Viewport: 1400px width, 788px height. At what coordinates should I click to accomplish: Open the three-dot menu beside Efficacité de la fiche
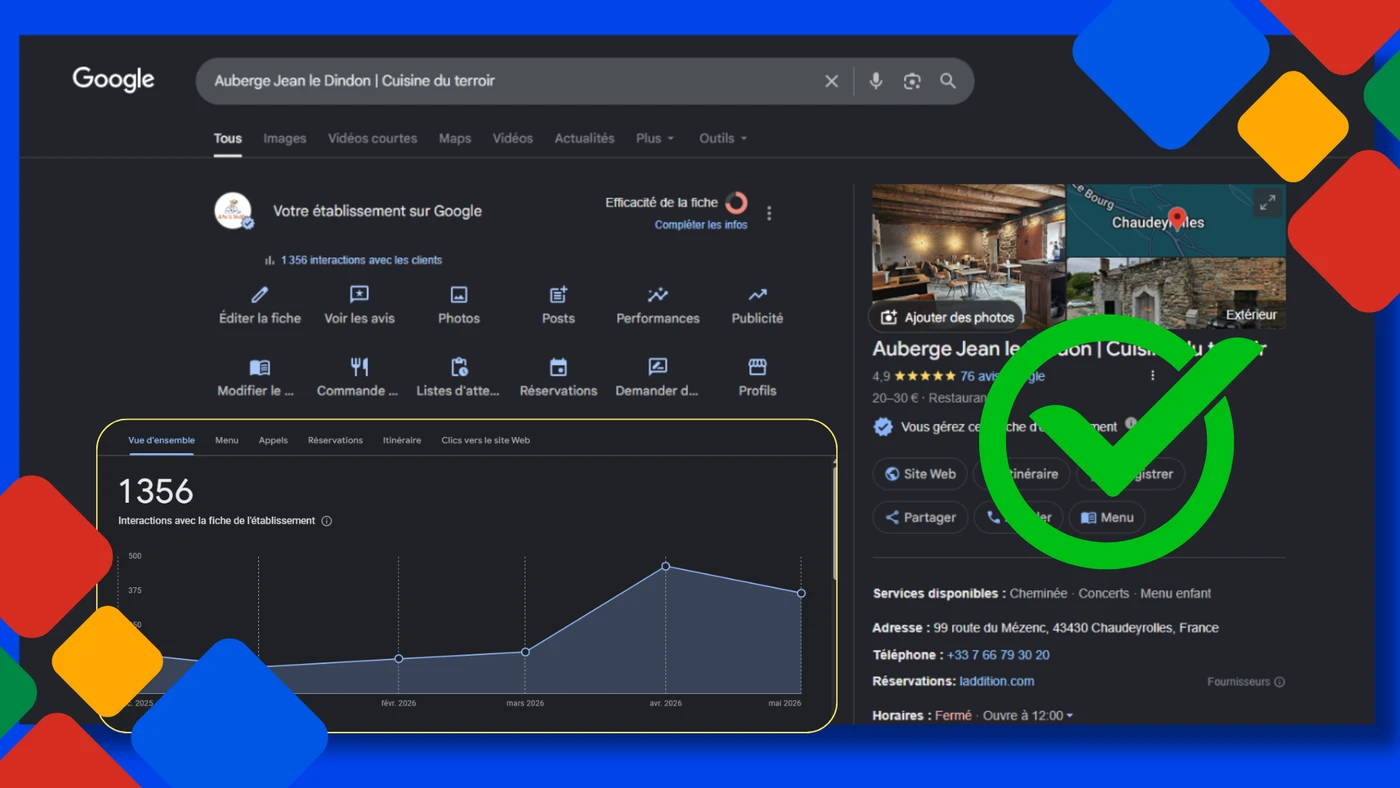click(769, 213)
